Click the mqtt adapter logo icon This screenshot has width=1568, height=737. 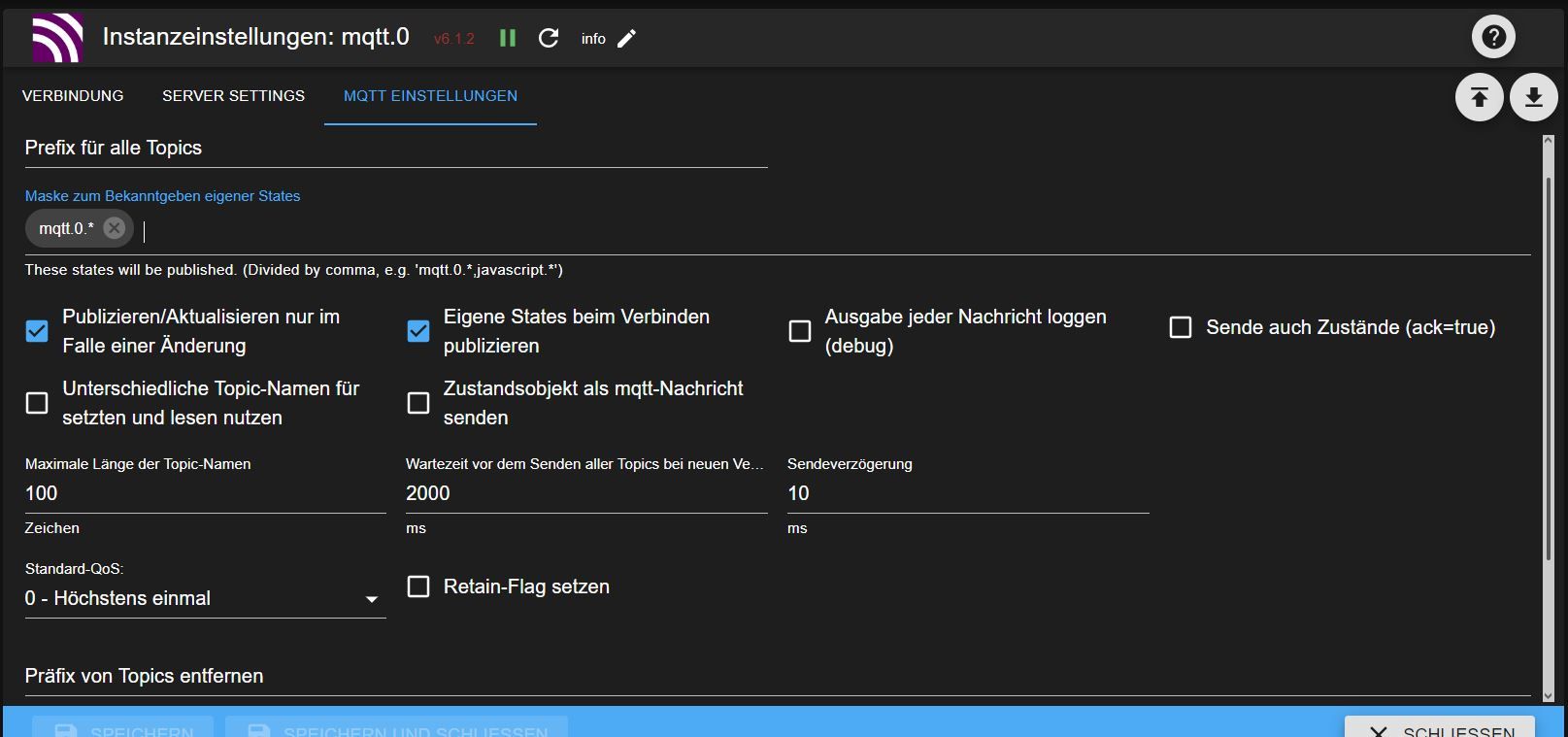coord(57,38)
